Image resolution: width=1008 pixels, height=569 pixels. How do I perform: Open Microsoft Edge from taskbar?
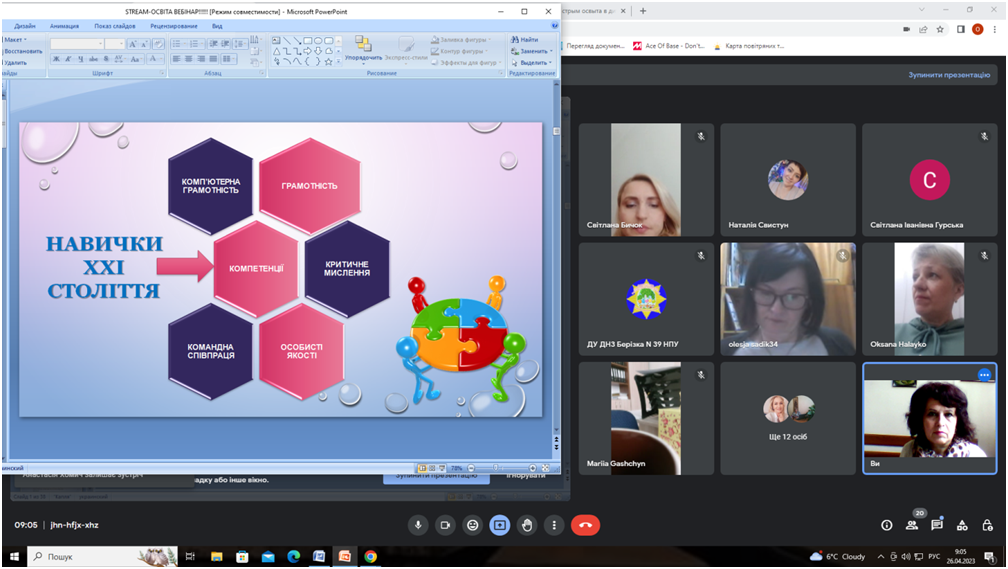point(294,556)
